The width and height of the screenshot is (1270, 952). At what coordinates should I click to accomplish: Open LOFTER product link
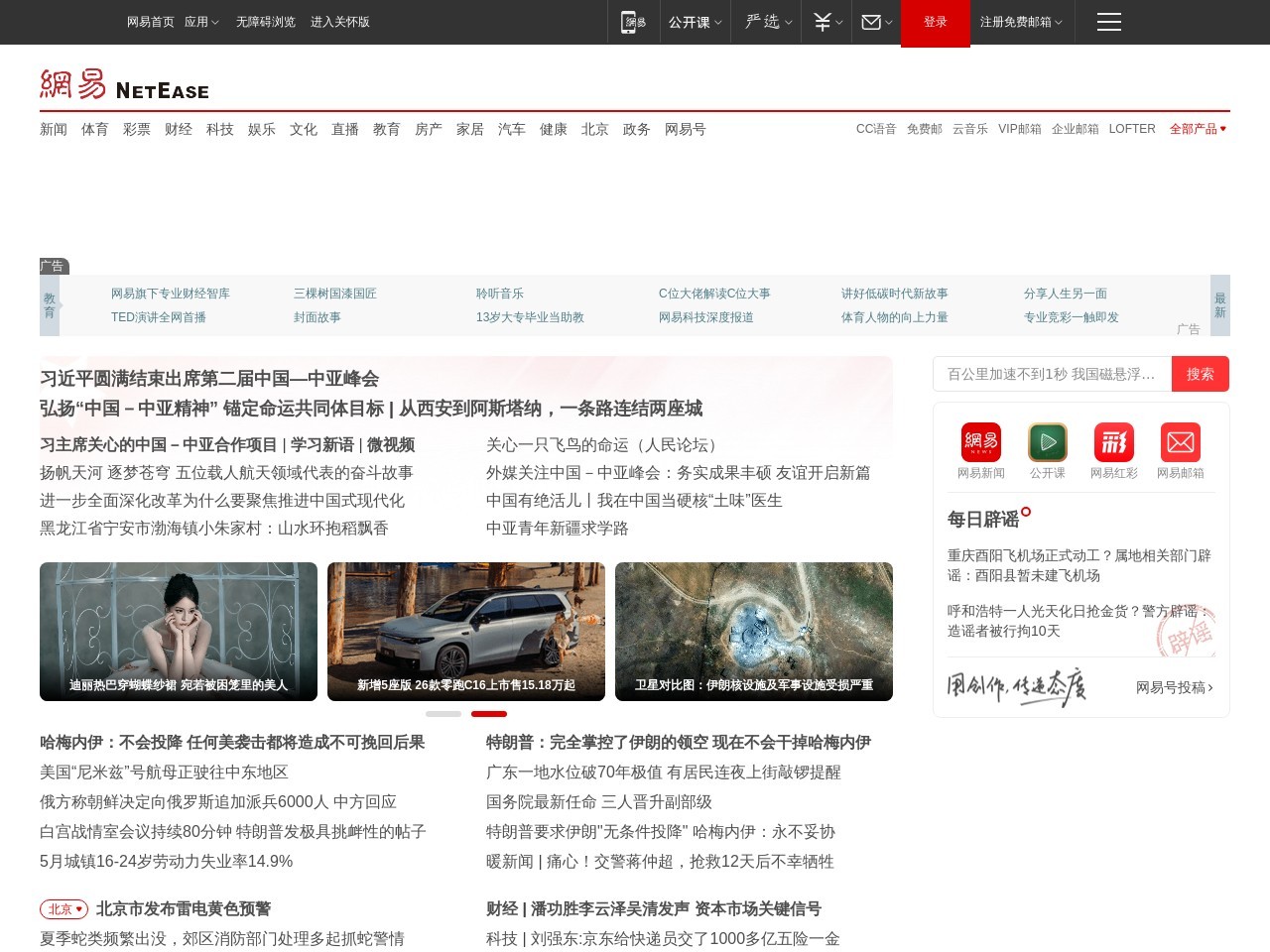coord(1132,129)
